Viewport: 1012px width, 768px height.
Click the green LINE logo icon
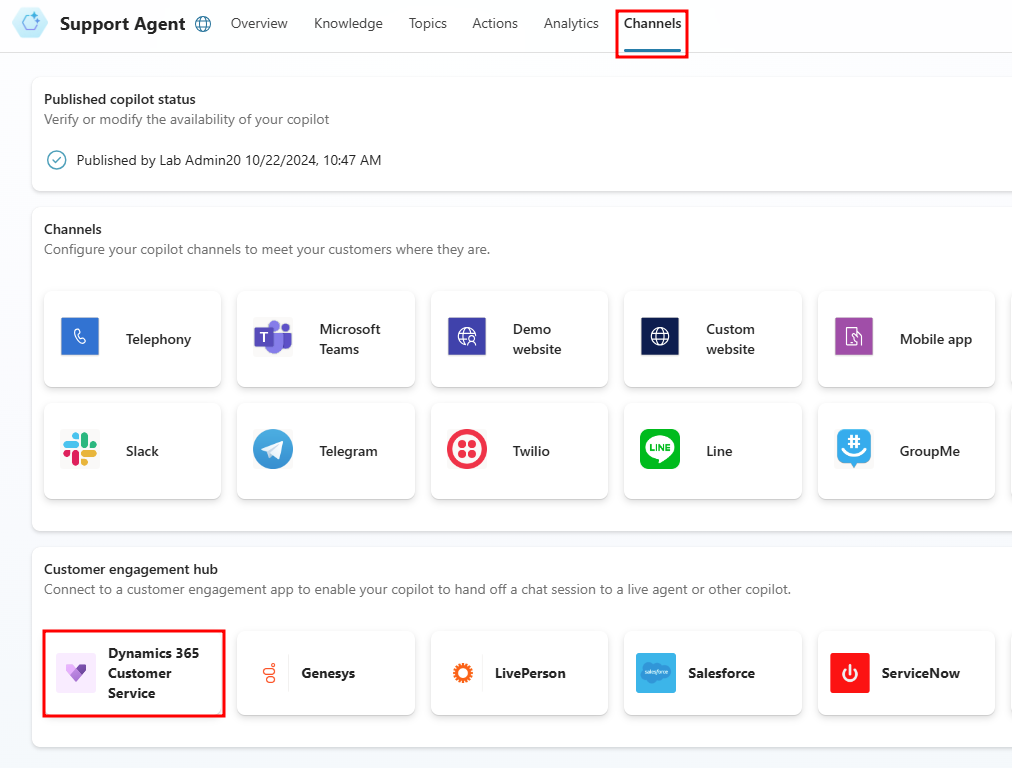[x=660, y=449]
